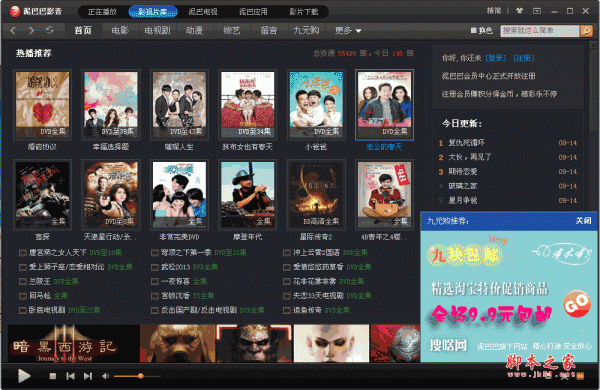Click the icon beside 兰陵王

tap(23, 281)
